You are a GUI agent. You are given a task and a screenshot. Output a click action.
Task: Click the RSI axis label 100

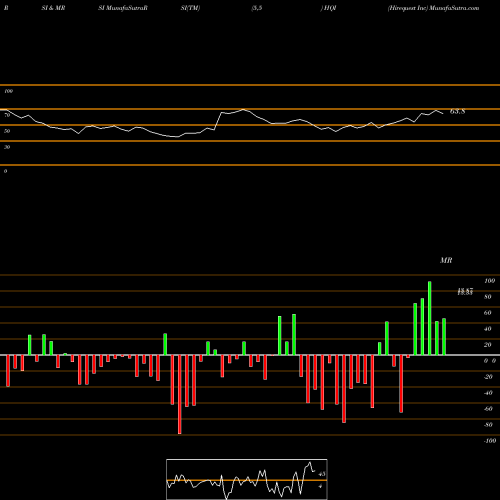coord(9,91)
